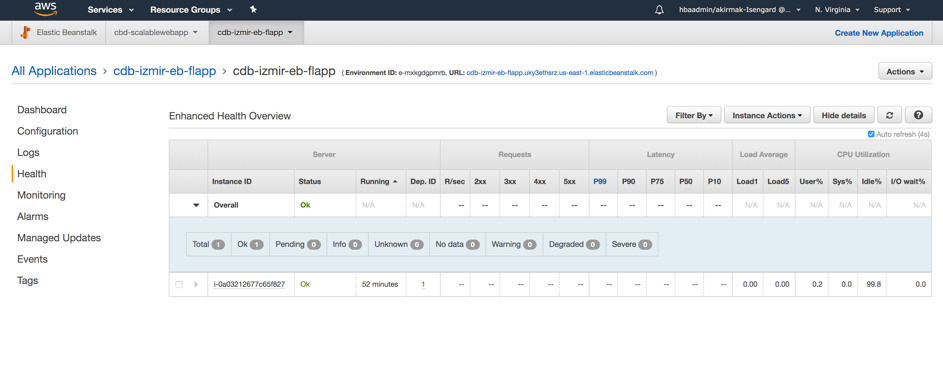Viewport: 943px width, 366px height.
Task: Click the 52 minutes running value
Action: click(x=380, y=284)
